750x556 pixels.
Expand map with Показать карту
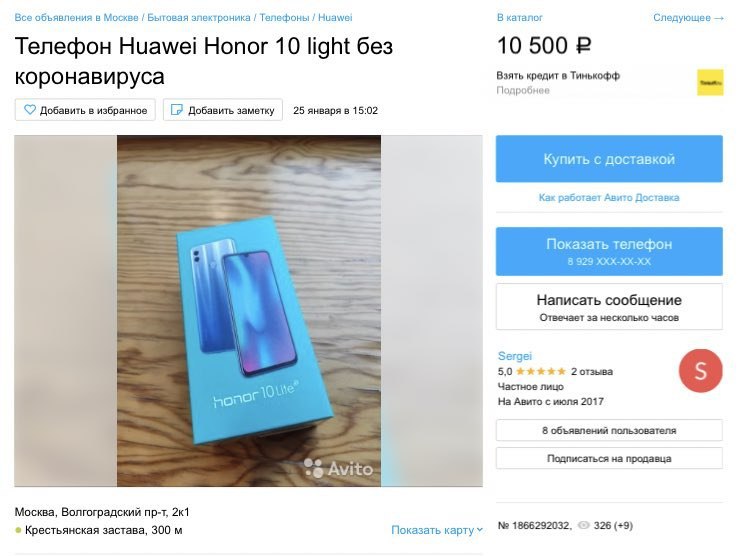(437, 530)
